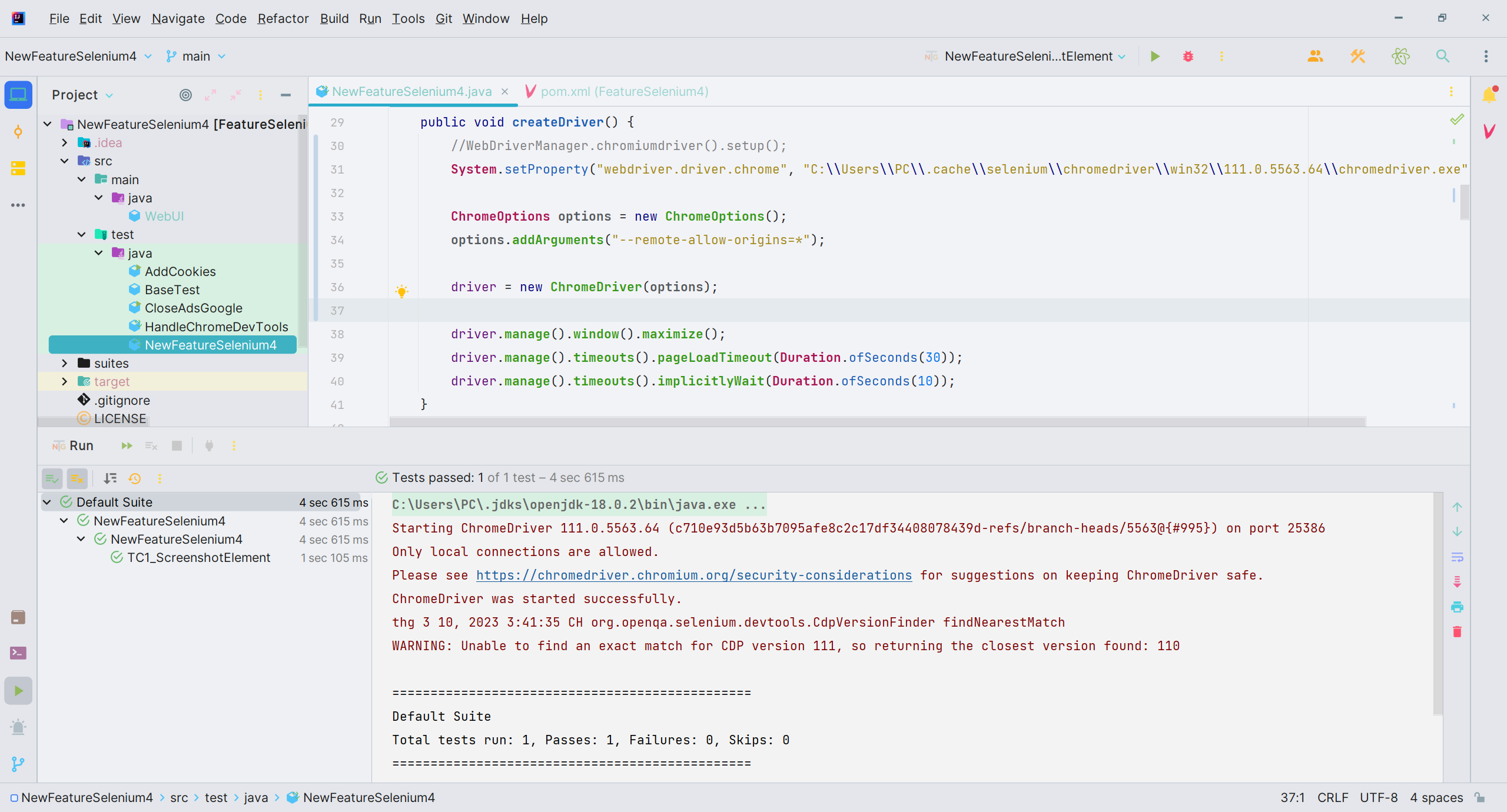
Task: Toggle show passed tests filter
Action: coord(52,478)
